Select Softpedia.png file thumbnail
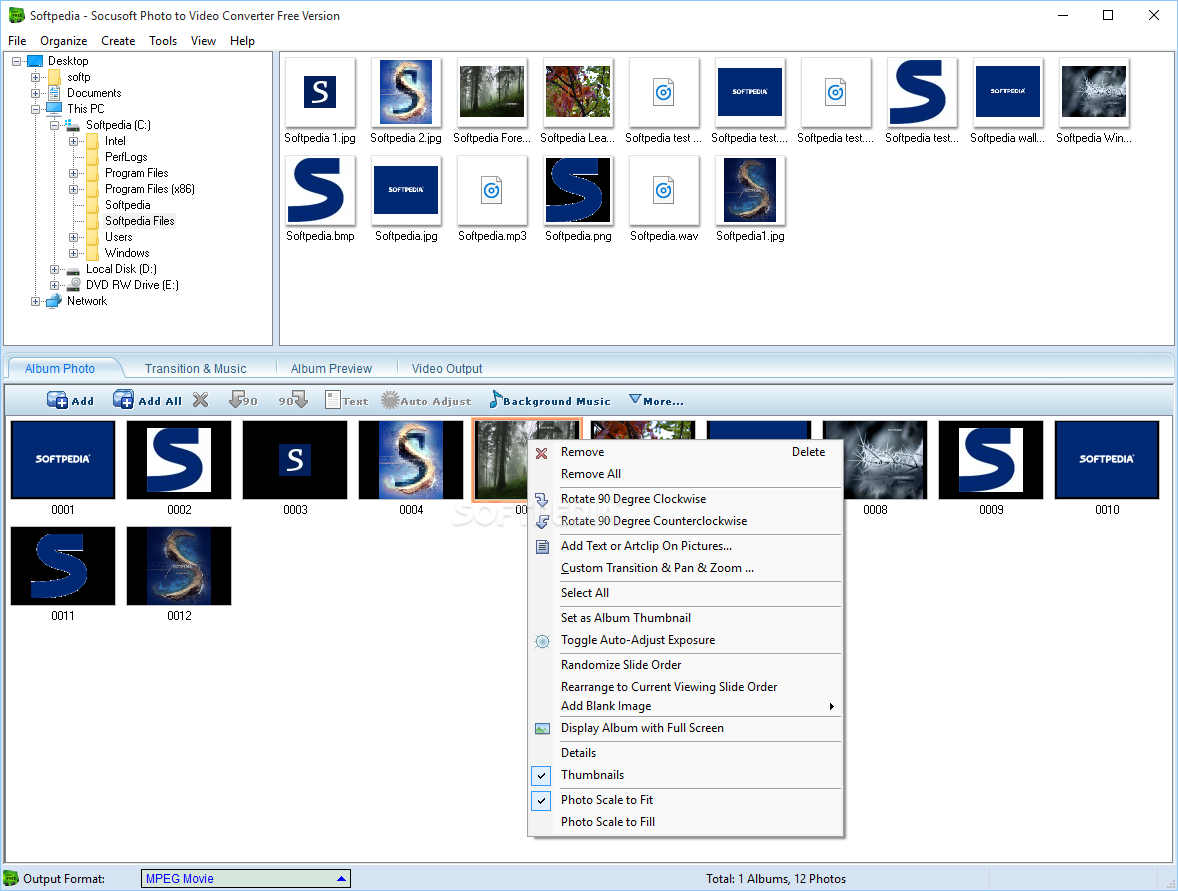The height and width of the screenshot is (891, 1178). (x=578, y=190)
